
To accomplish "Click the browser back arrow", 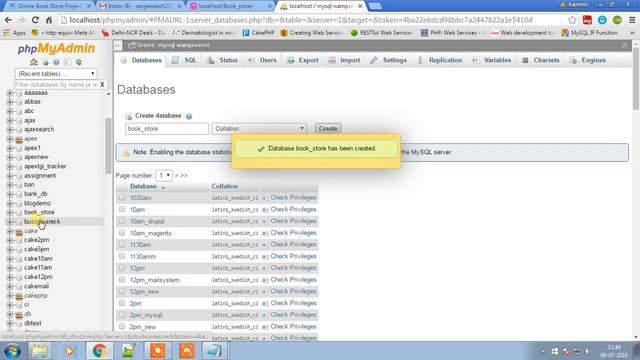I will (8, 20).
